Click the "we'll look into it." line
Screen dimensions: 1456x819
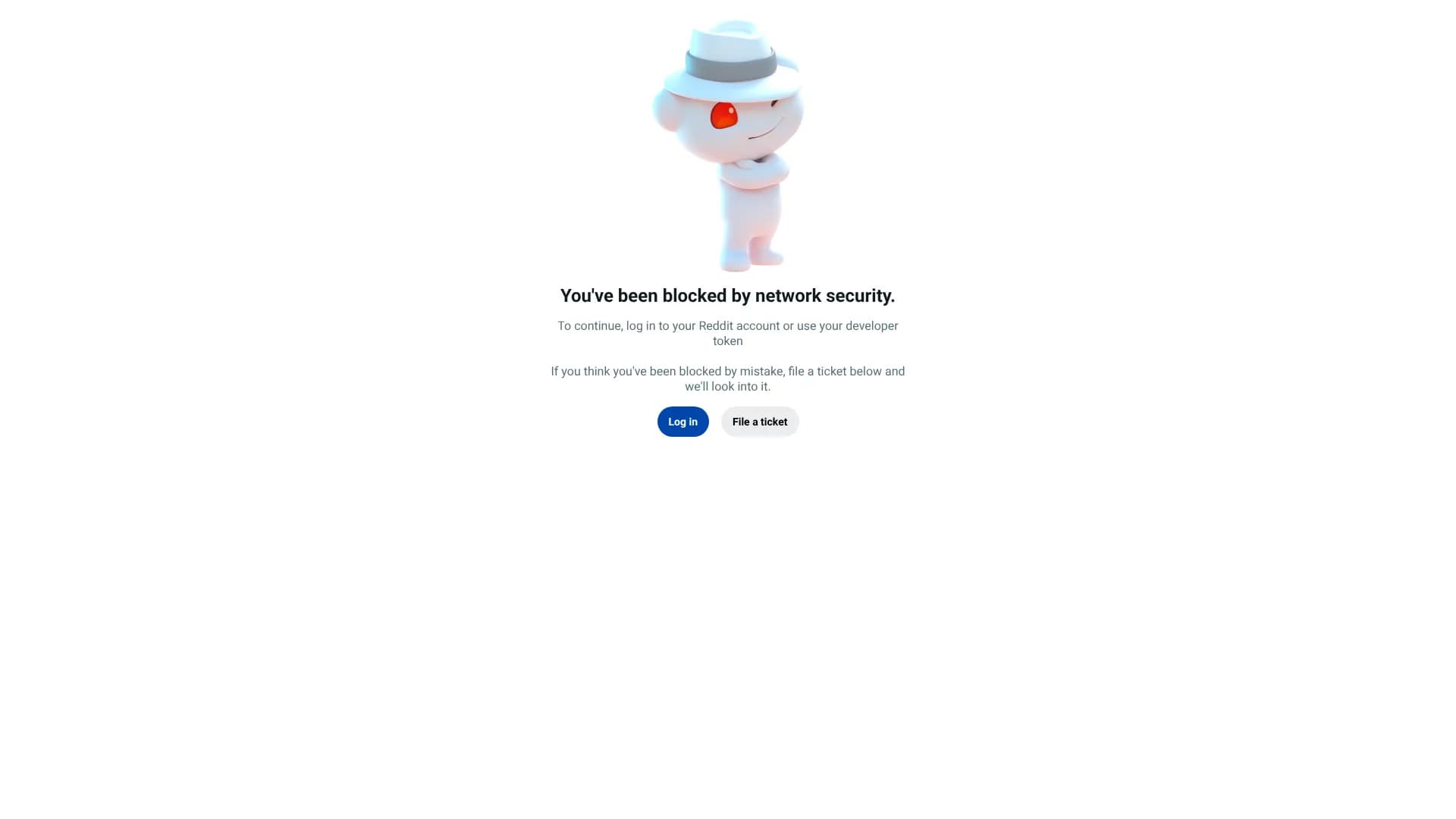728,387
